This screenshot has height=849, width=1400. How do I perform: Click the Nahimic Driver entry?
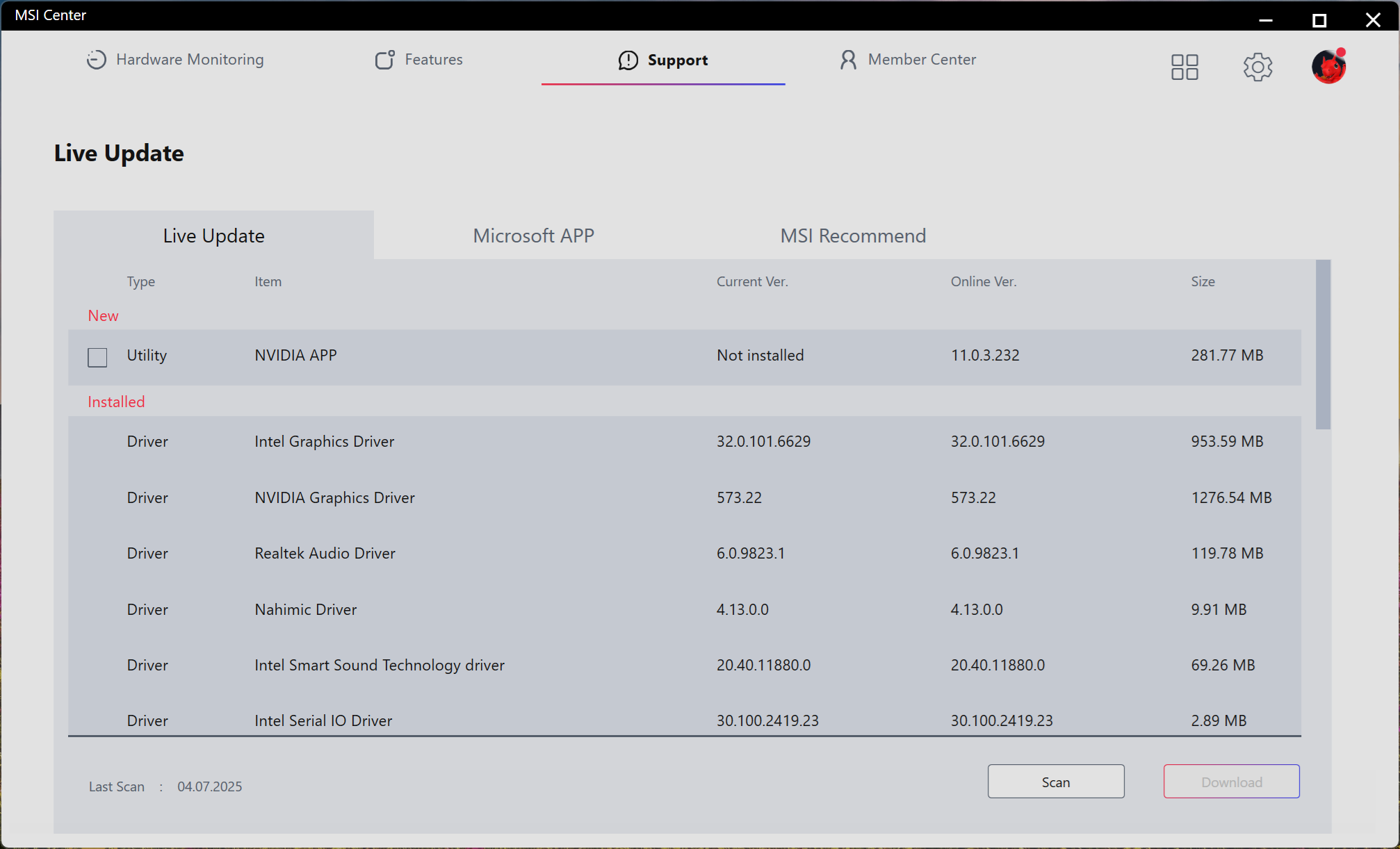[x=305, y=610]
